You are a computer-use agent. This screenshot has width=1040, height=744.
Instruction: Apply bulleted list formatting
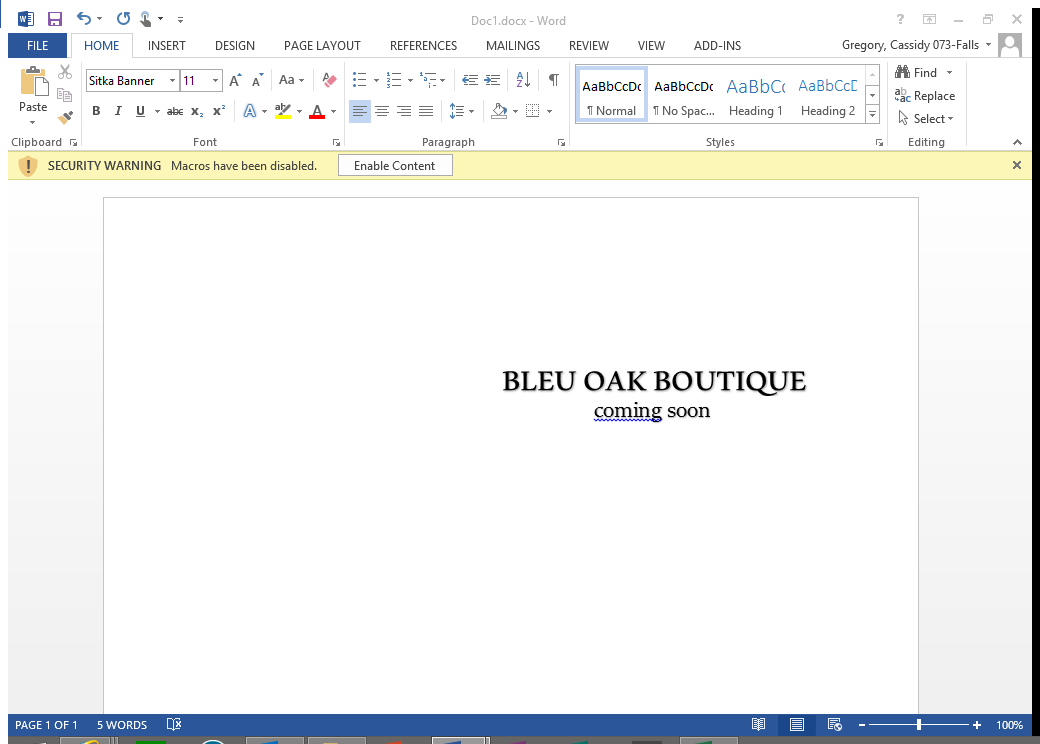click(360, 81)
